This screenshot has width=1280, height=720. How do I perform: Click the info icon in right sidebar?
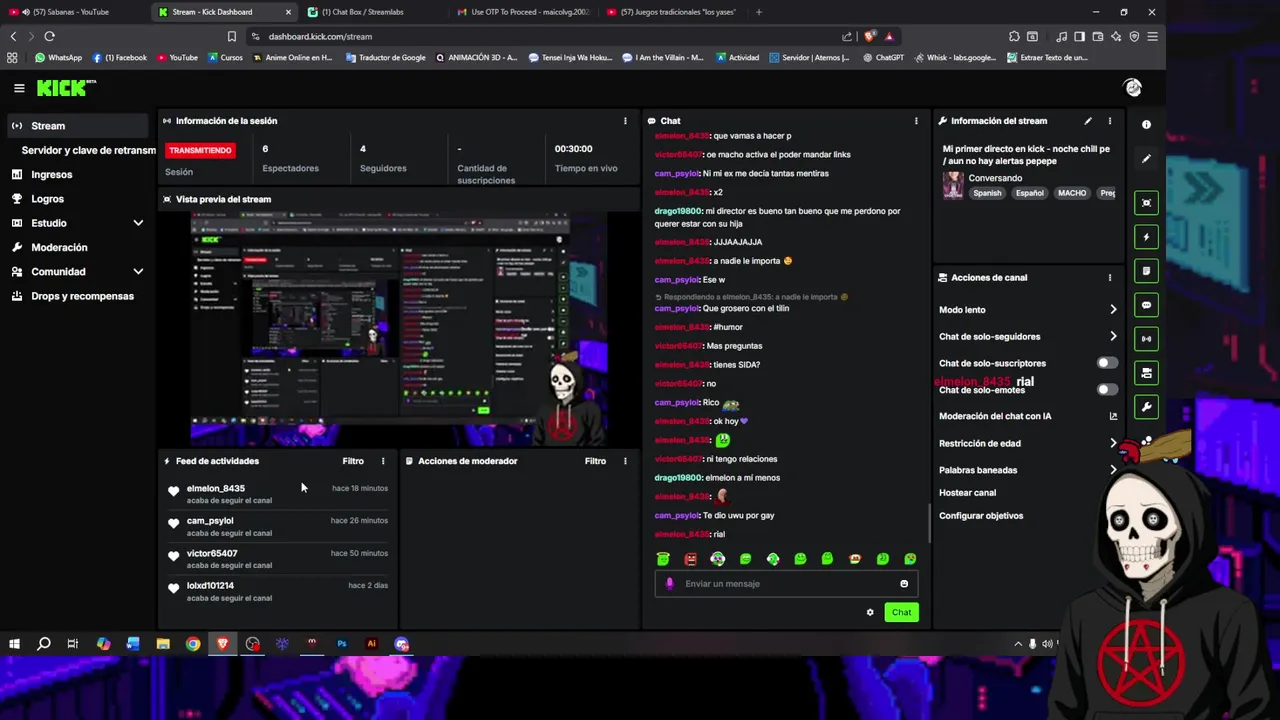click(1146, 125)
